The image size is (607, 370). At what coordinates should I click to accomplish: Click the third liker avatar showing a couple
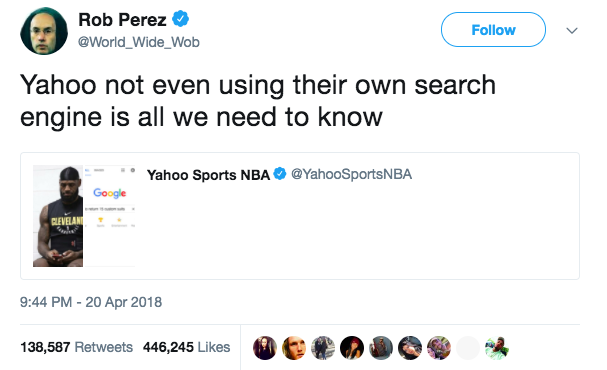click(x=323, y=348)
